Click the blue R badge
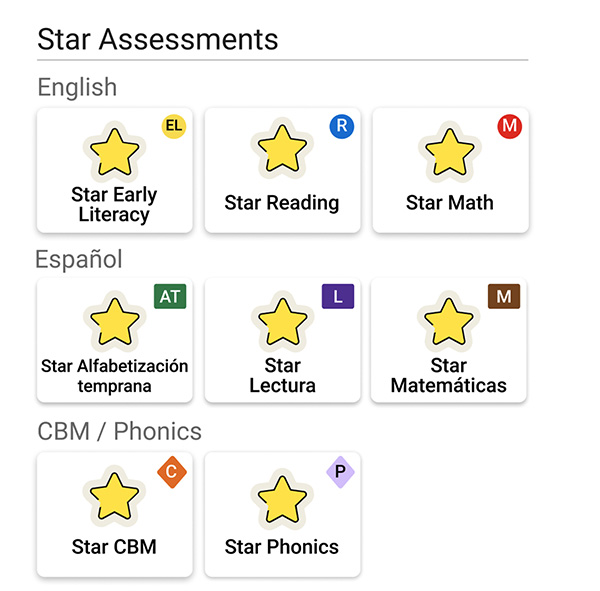Image resolution: width=600 pixels, height=591 pixels. [x=342, y=126]
